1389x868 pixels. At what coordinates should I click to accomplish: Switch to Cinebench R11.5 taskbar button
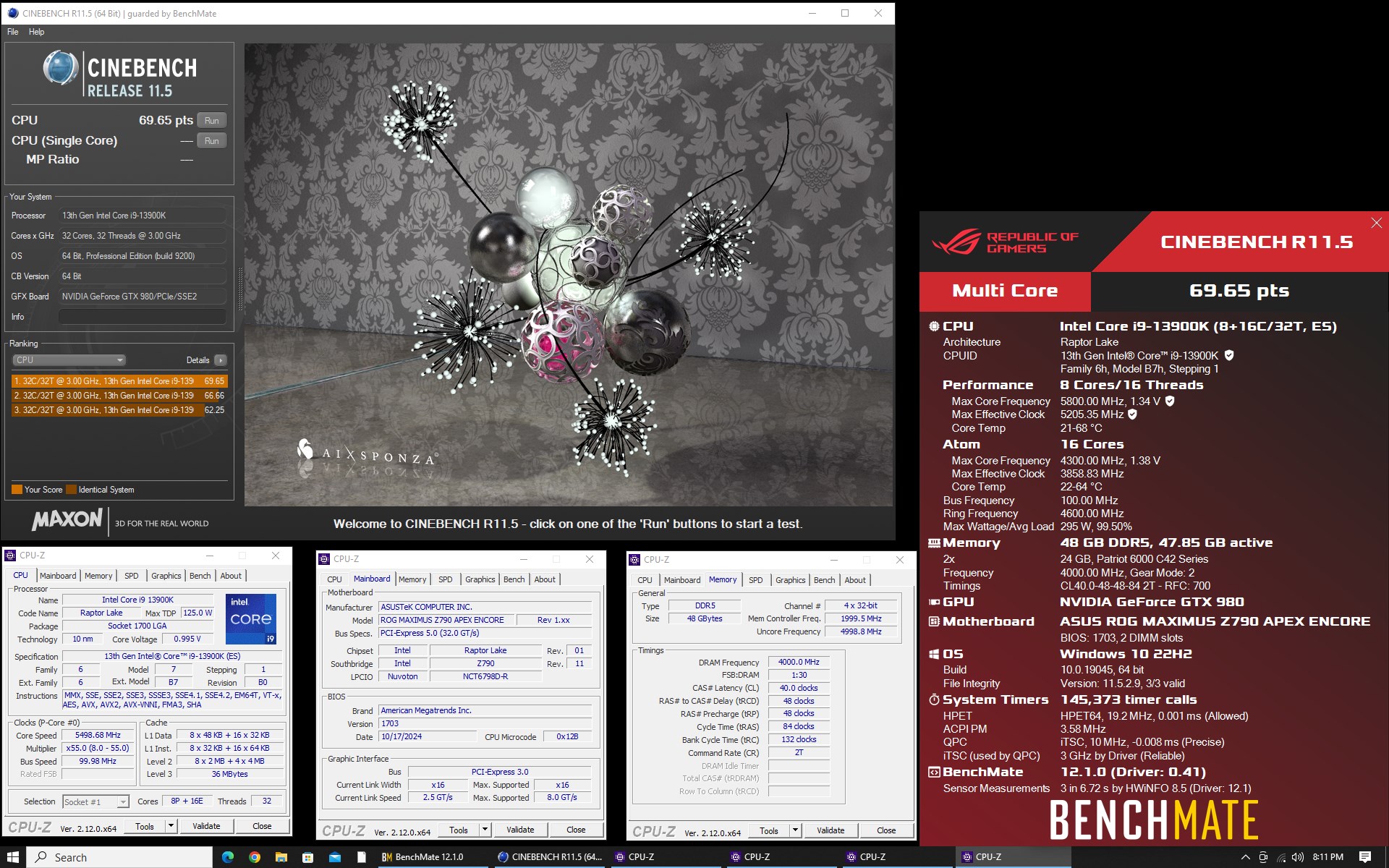(550, 857)
